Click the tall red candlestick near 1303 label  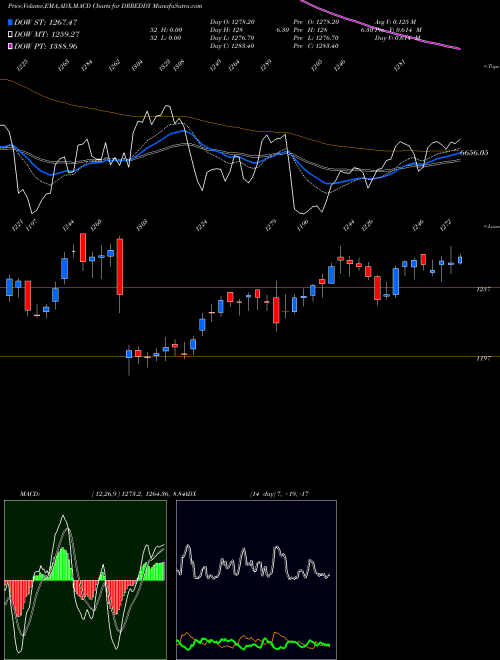tap(120, 267)
